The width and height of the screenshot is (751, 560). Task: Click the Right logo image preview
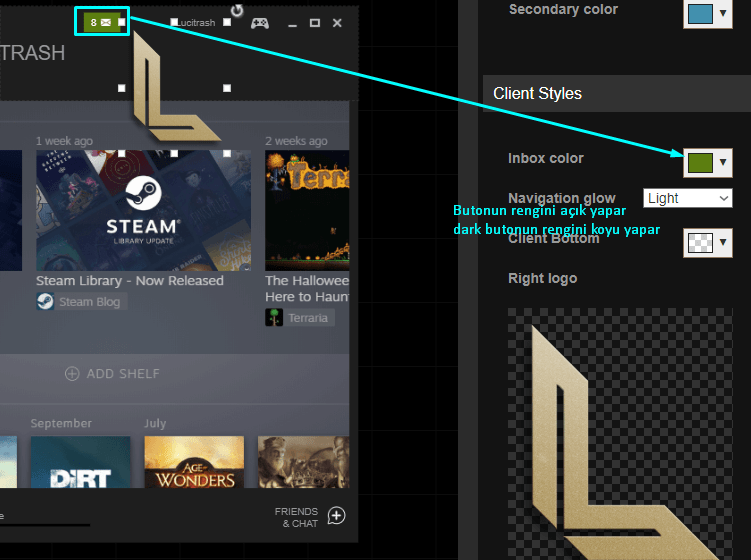[x=620, y=434]
